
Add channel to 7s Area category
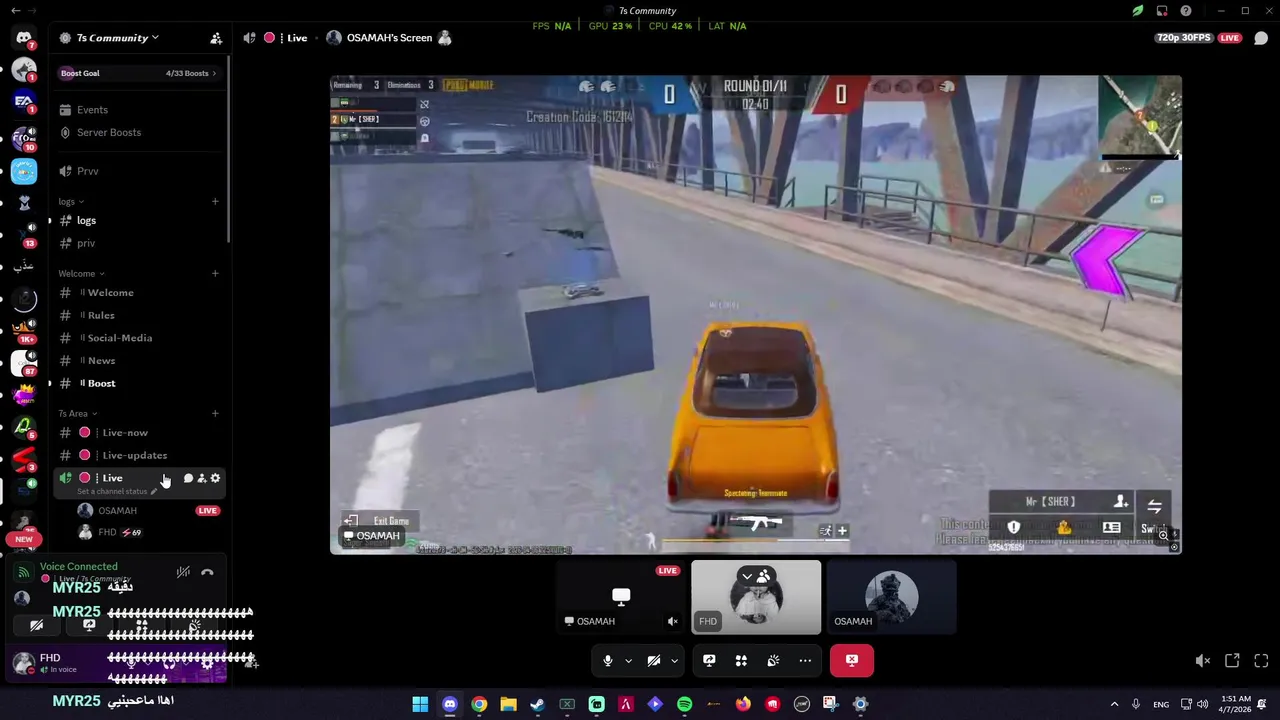pos(215,413)
